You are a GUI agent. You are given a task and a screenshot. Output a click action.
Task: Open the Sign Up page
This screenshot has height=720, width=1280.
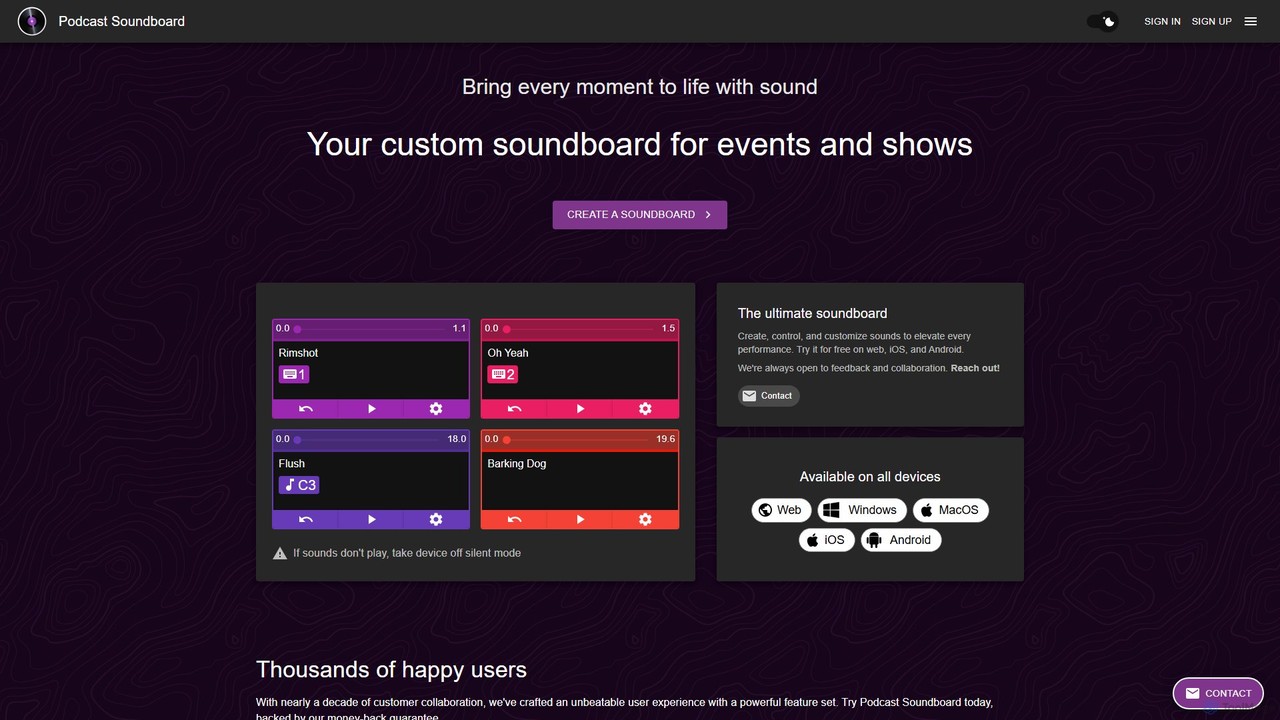pyautogui.click(x=1211, y=21)
